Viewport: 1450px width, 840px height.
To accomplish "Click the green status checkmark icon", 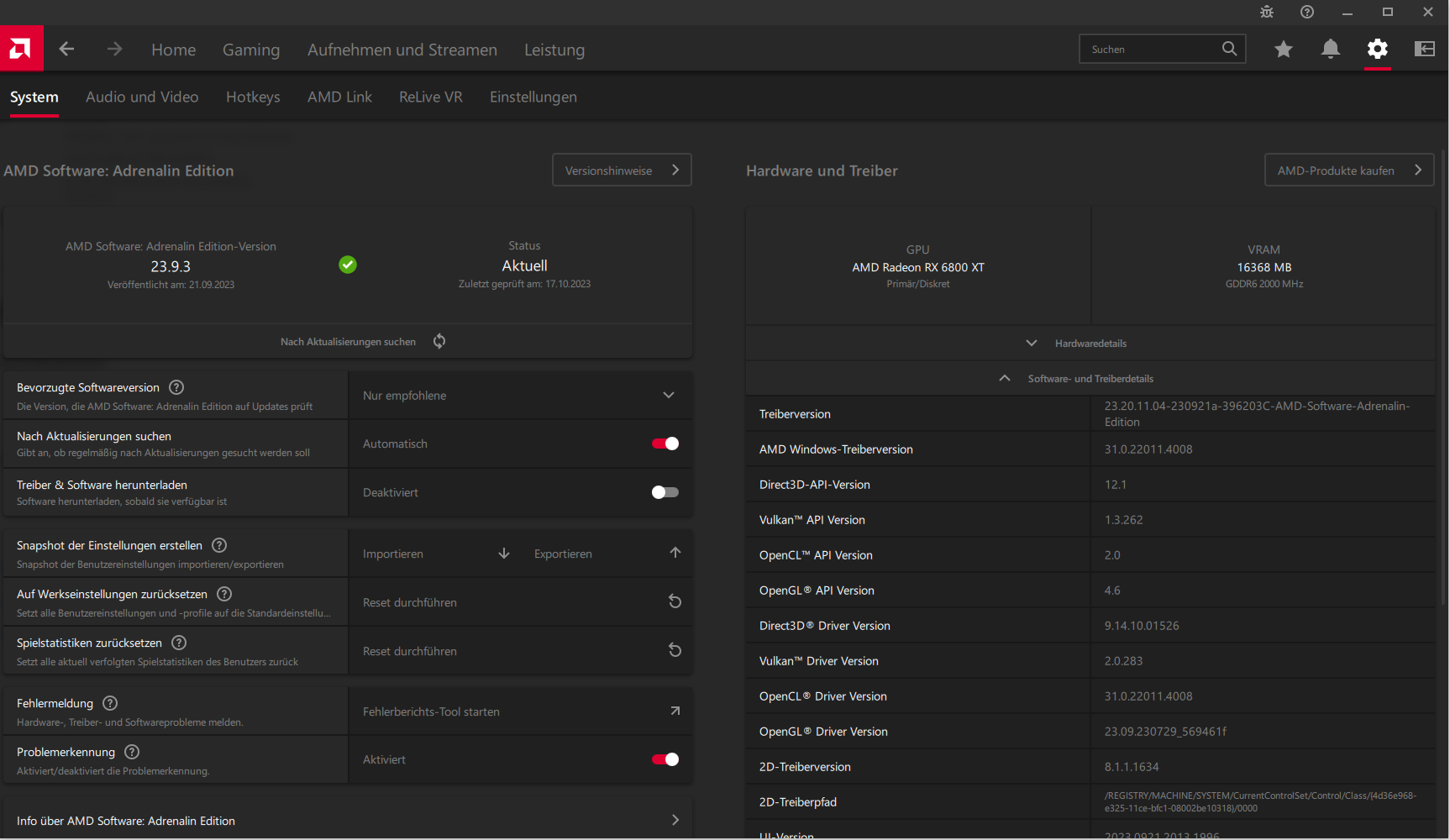I will (348, 265).
